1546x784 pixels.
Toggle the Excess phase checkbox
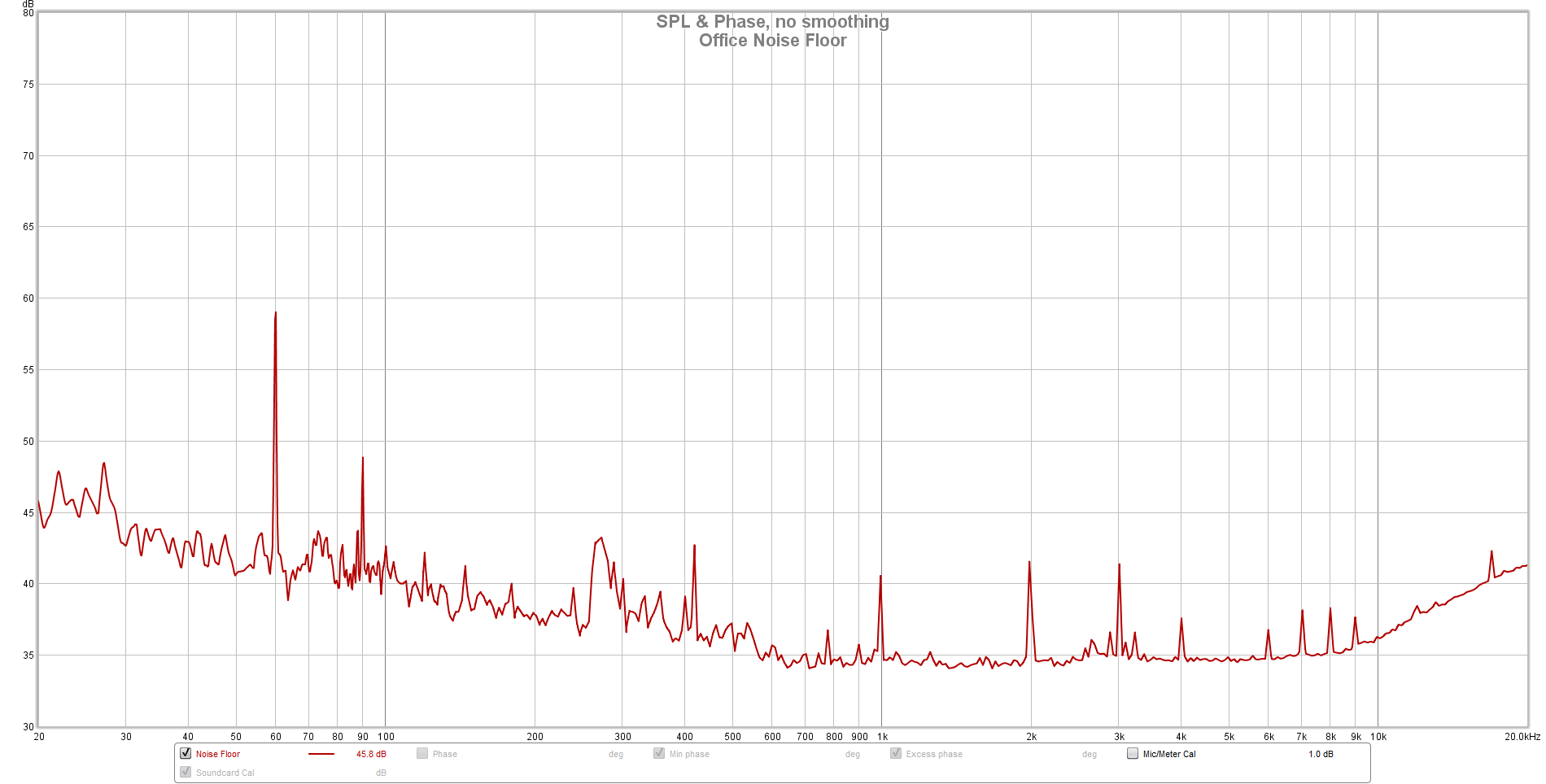[896, 753]
